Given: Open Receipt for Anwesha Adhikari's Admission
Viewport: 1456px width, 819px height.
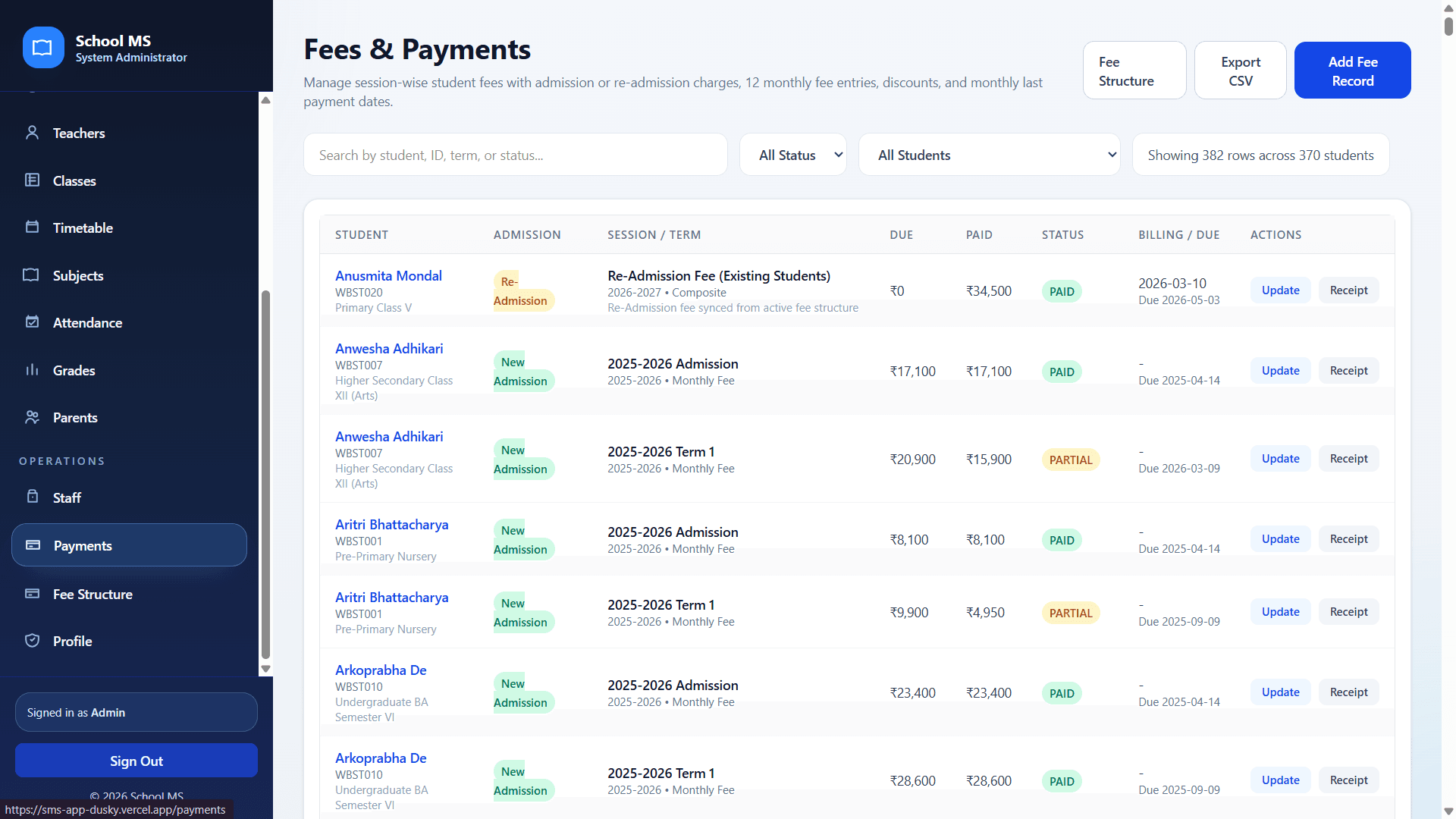Looking at the screenshot, I should 1348,371.
